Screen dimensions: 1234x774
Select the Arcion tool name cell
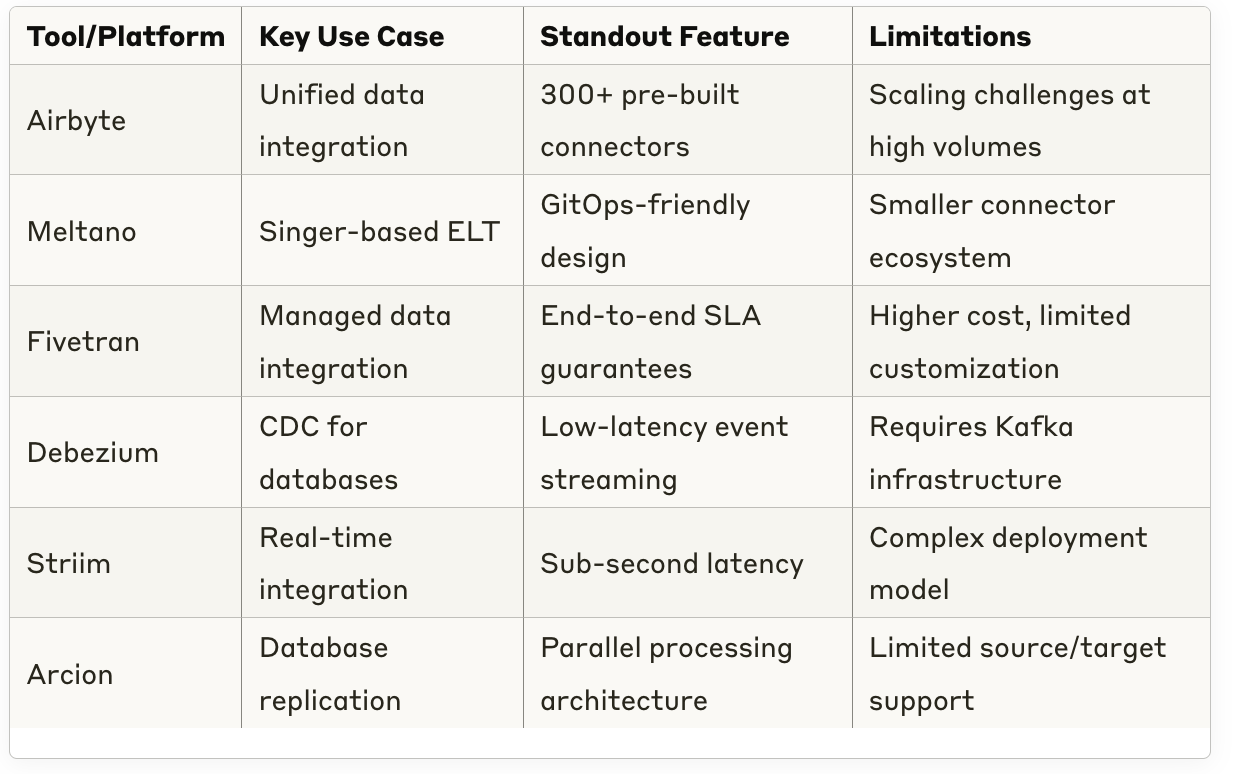[126, 673]
